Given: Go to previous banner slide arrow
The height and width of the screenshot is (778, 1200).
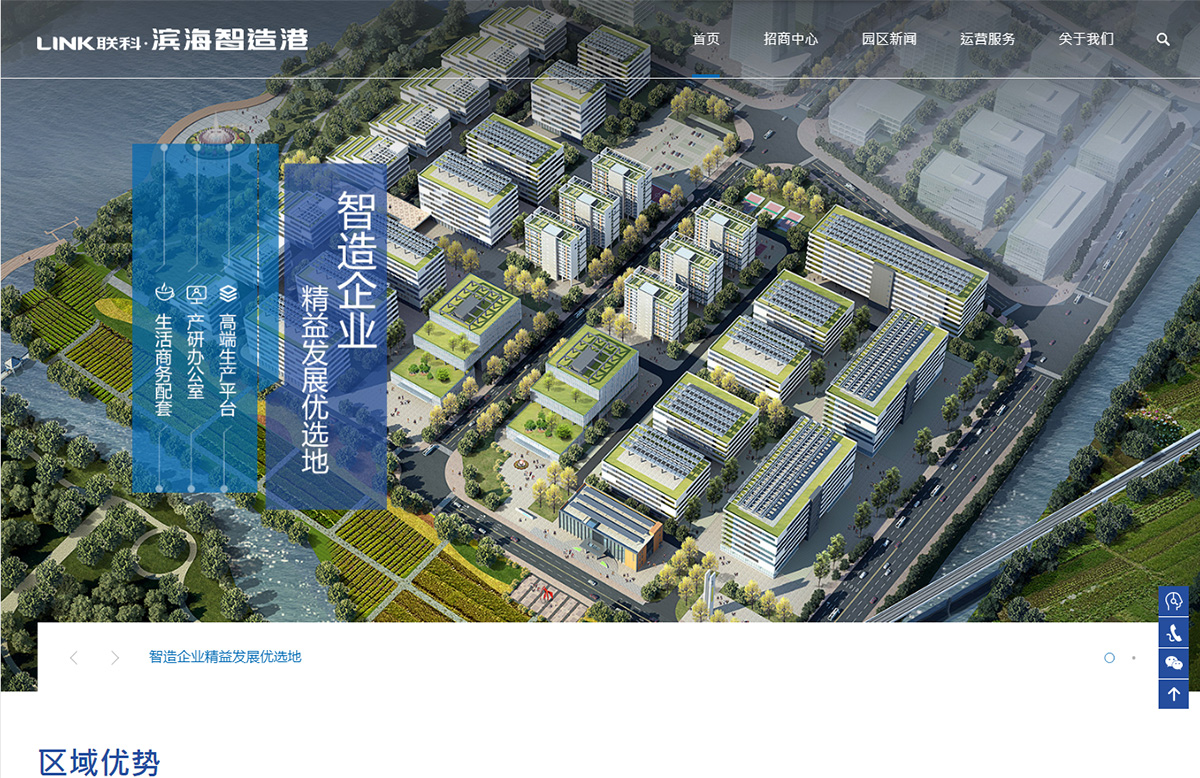Looking at the screenshot, I should tap(74, 657).
